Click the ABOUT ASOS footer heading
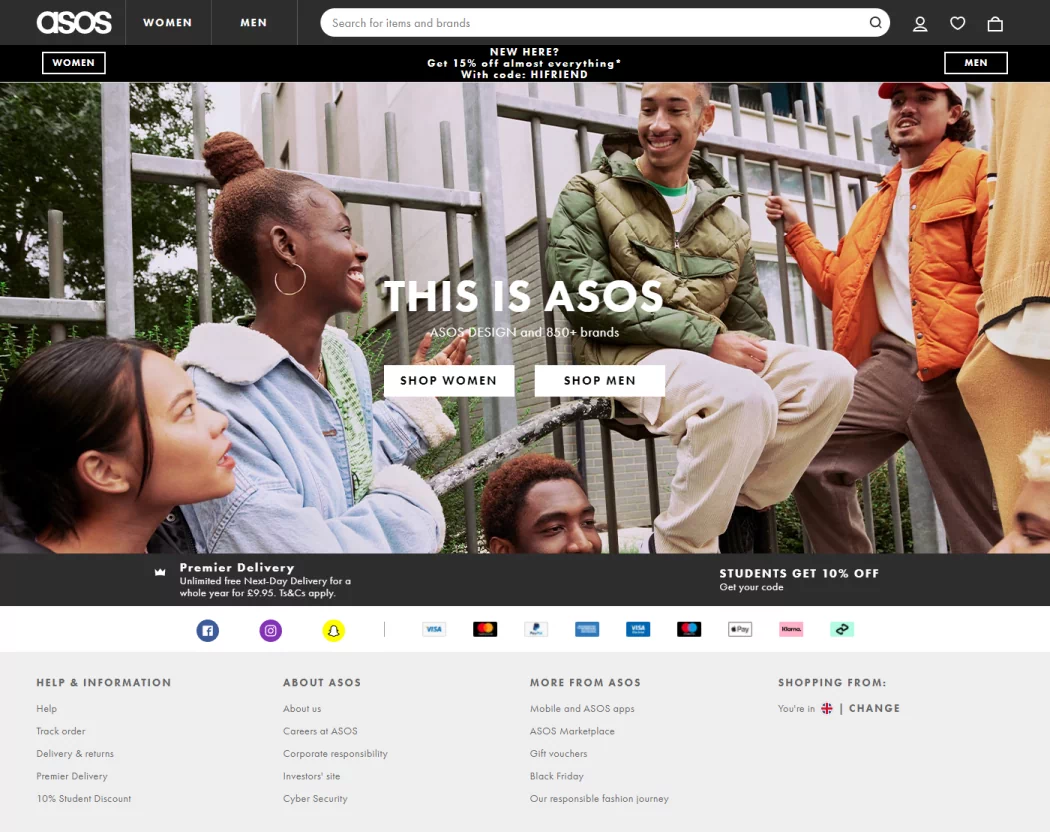 (x=322, y=683)
